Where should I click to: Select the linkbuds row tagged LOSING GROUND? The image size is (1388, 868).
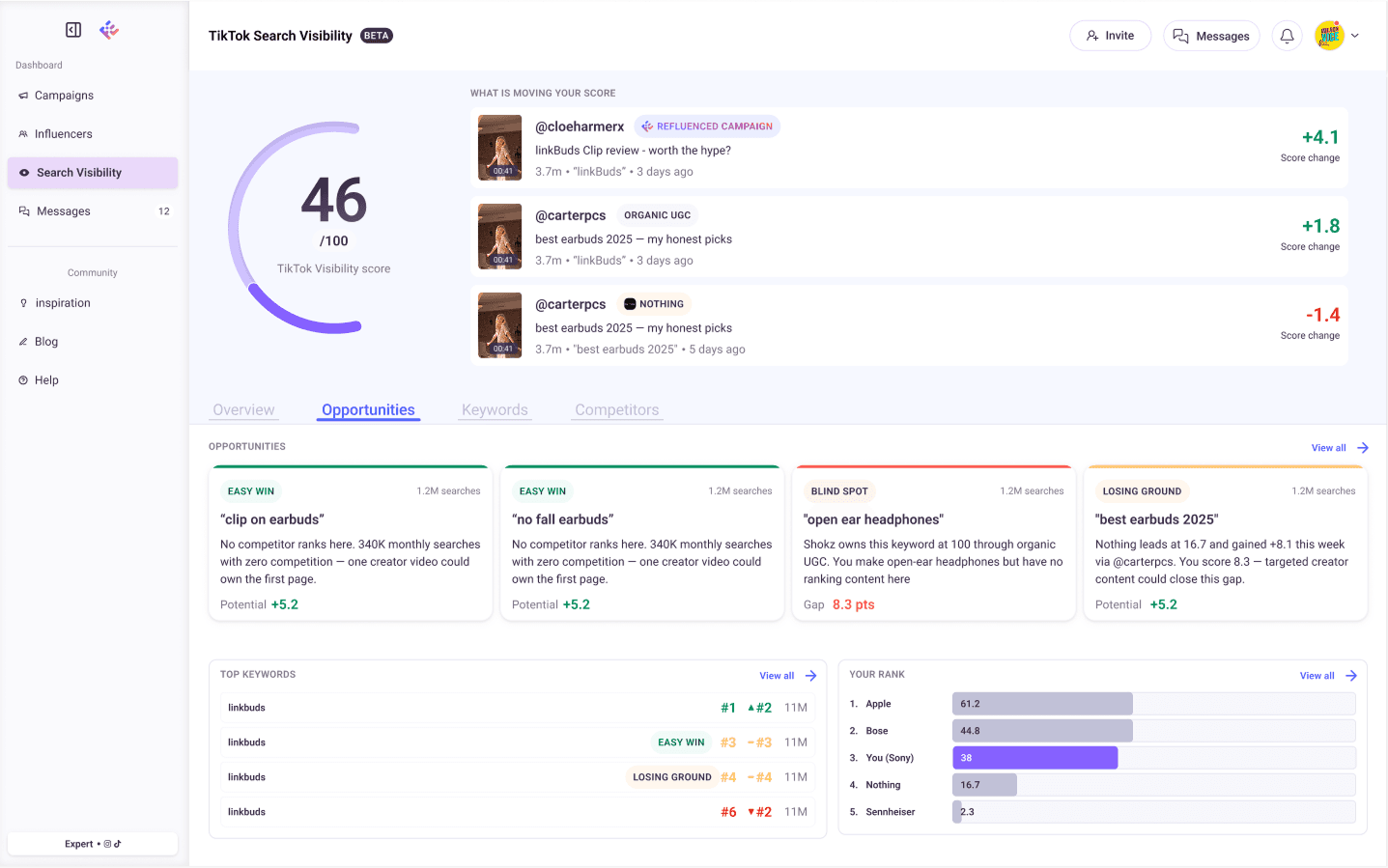[x=518, y=777]
